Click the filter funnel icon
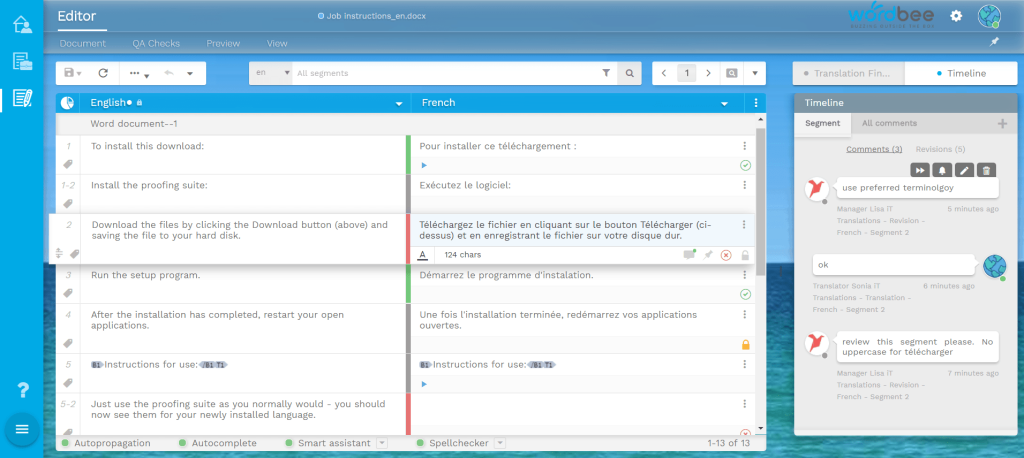The height and width of the screenshot is (458, 1024). pos(605,73)
